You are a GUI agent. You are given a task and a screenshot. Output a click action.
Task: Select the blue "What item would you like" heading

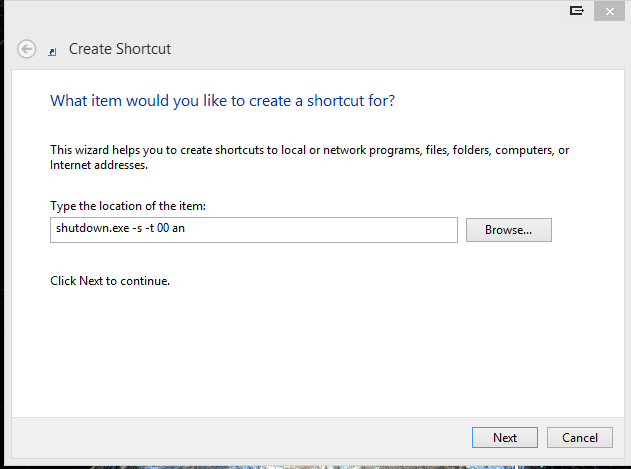(x=222, y=101)
